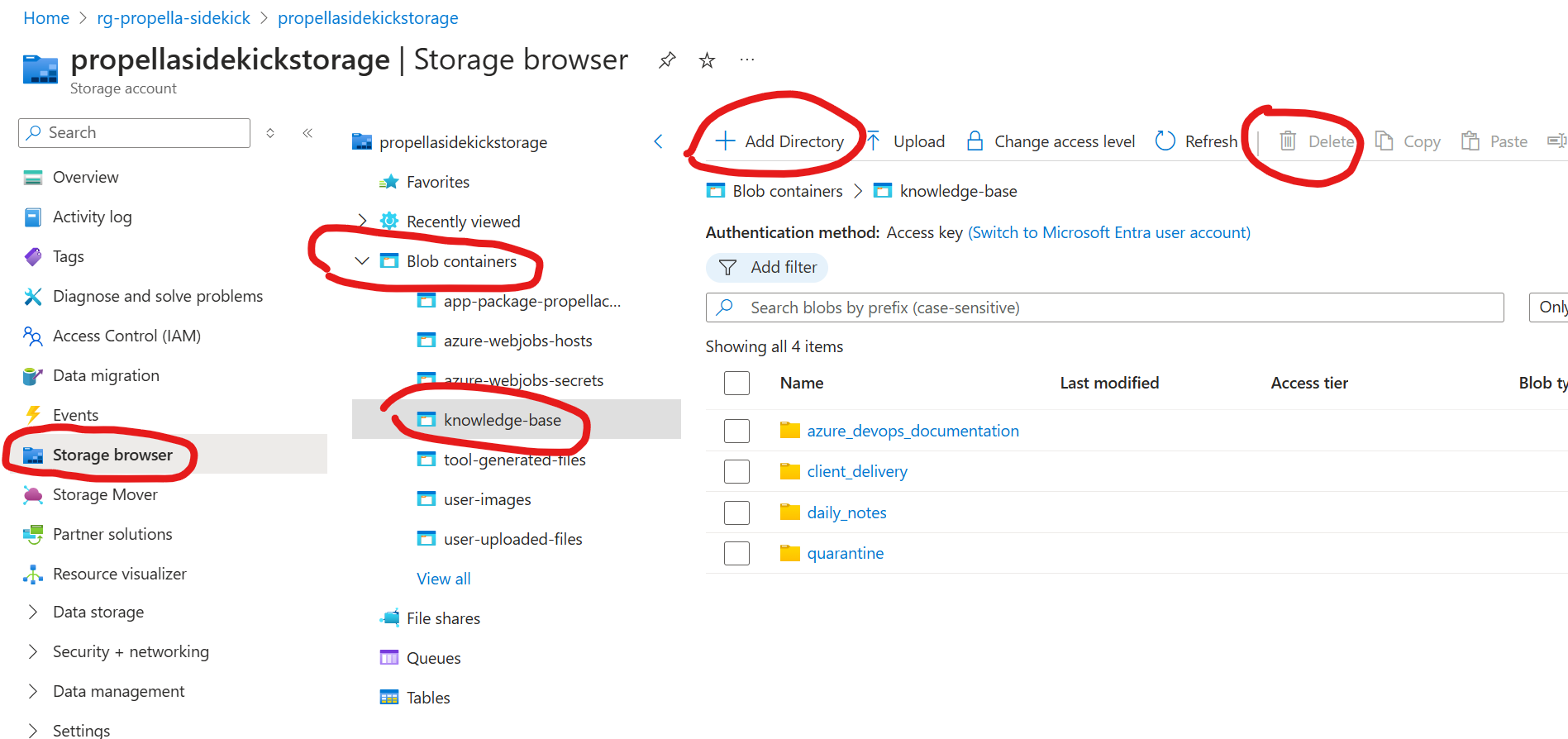
Task: Click the Delete toolbar button
Action: [1316, 141]
